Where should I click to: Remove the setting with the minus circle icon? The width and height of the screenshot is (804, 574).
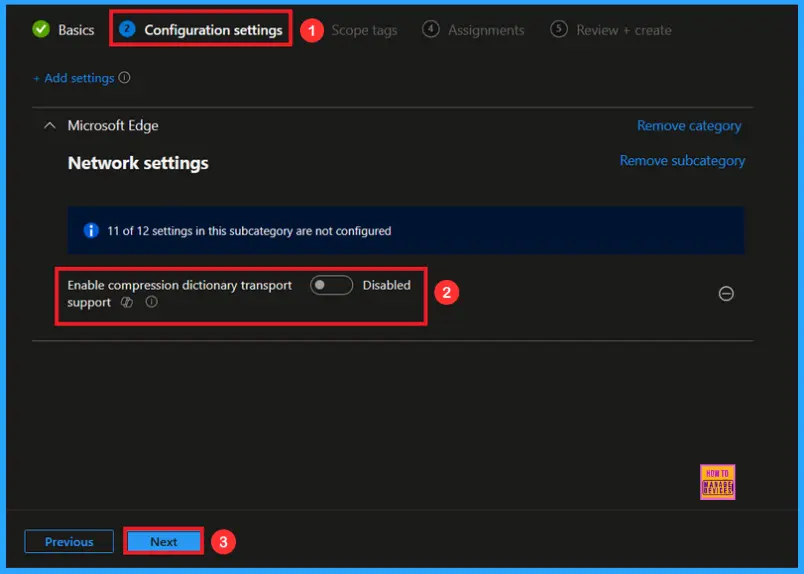point(726,293)
